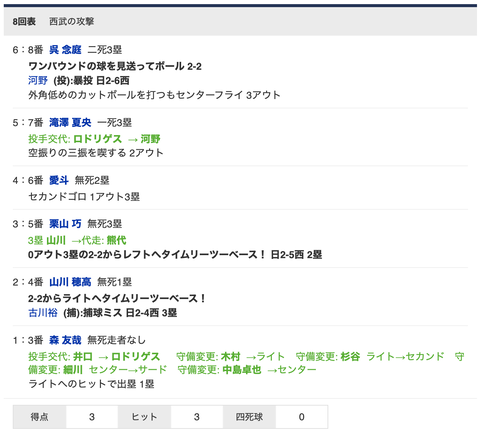The image size is (480, 433).
Task: Select the 四死球 label cell
Action: tap(249, 417)
